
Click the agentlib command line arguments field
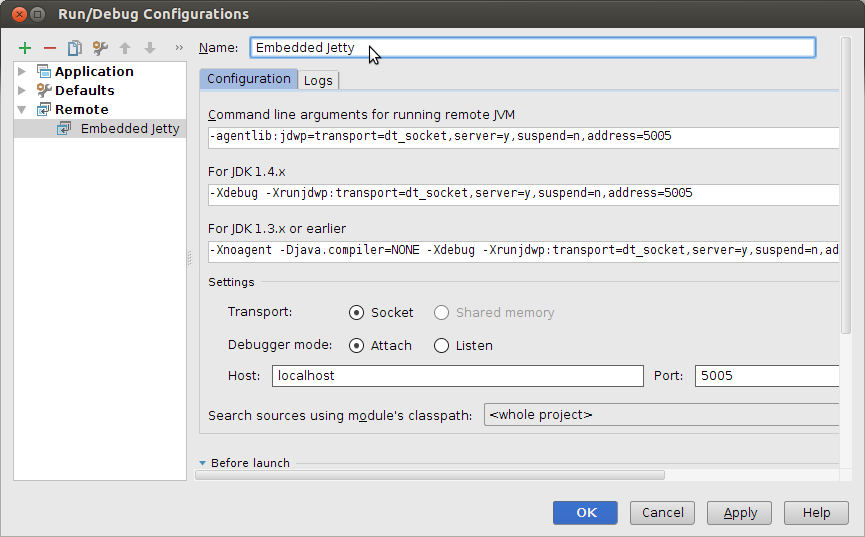(524, 137)
